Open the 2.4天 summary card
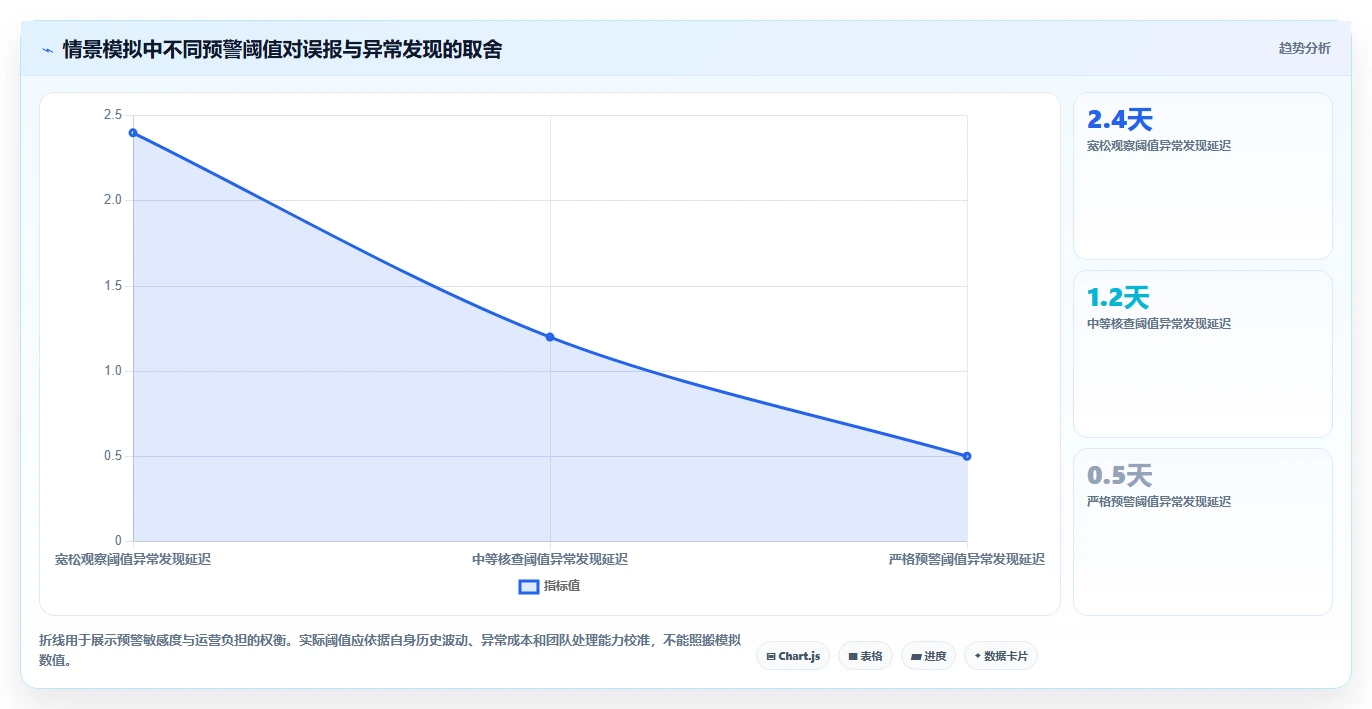Image resolution: width=1372 pixels, height=709 pixels. (x=1202, y=176)
